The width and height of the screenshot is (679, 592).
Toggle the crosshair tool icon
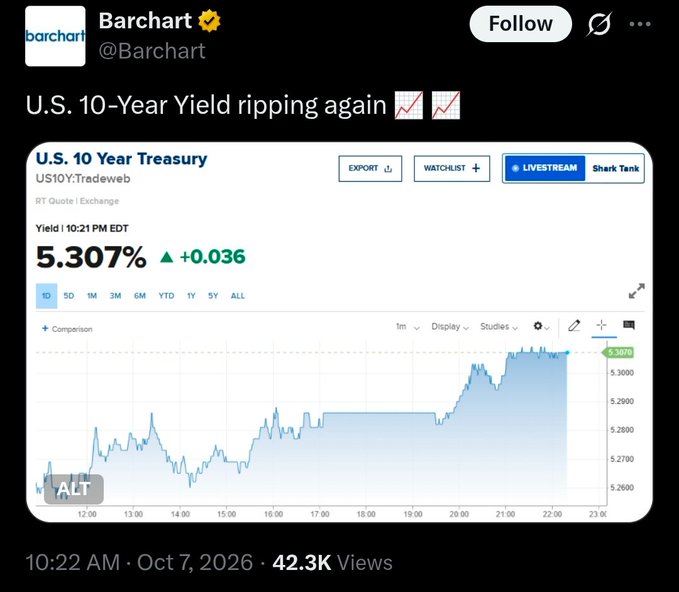coord(602,325)
